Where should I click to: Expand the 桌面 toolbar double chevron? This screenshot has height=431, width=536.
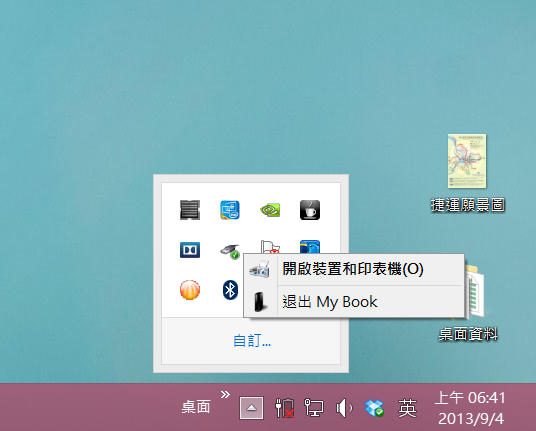(225, 395)
